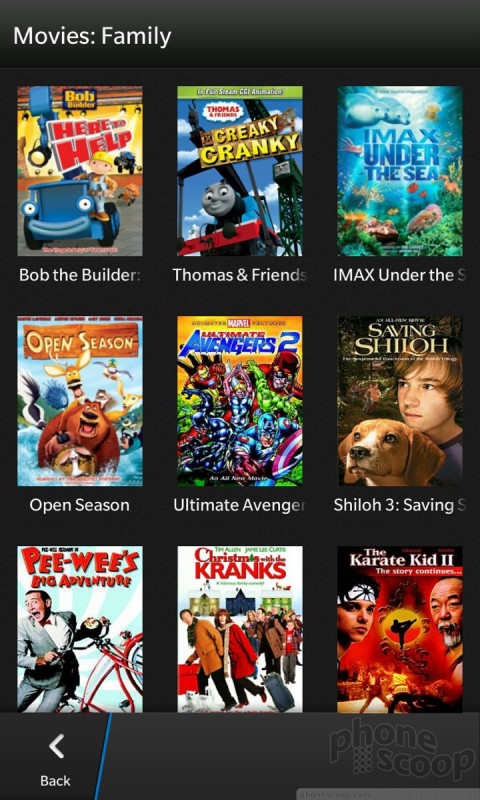Viewport: 480px width, 800px height.
Task: Click the blue diagonal divider beside Back
Action: pos(102,756)
